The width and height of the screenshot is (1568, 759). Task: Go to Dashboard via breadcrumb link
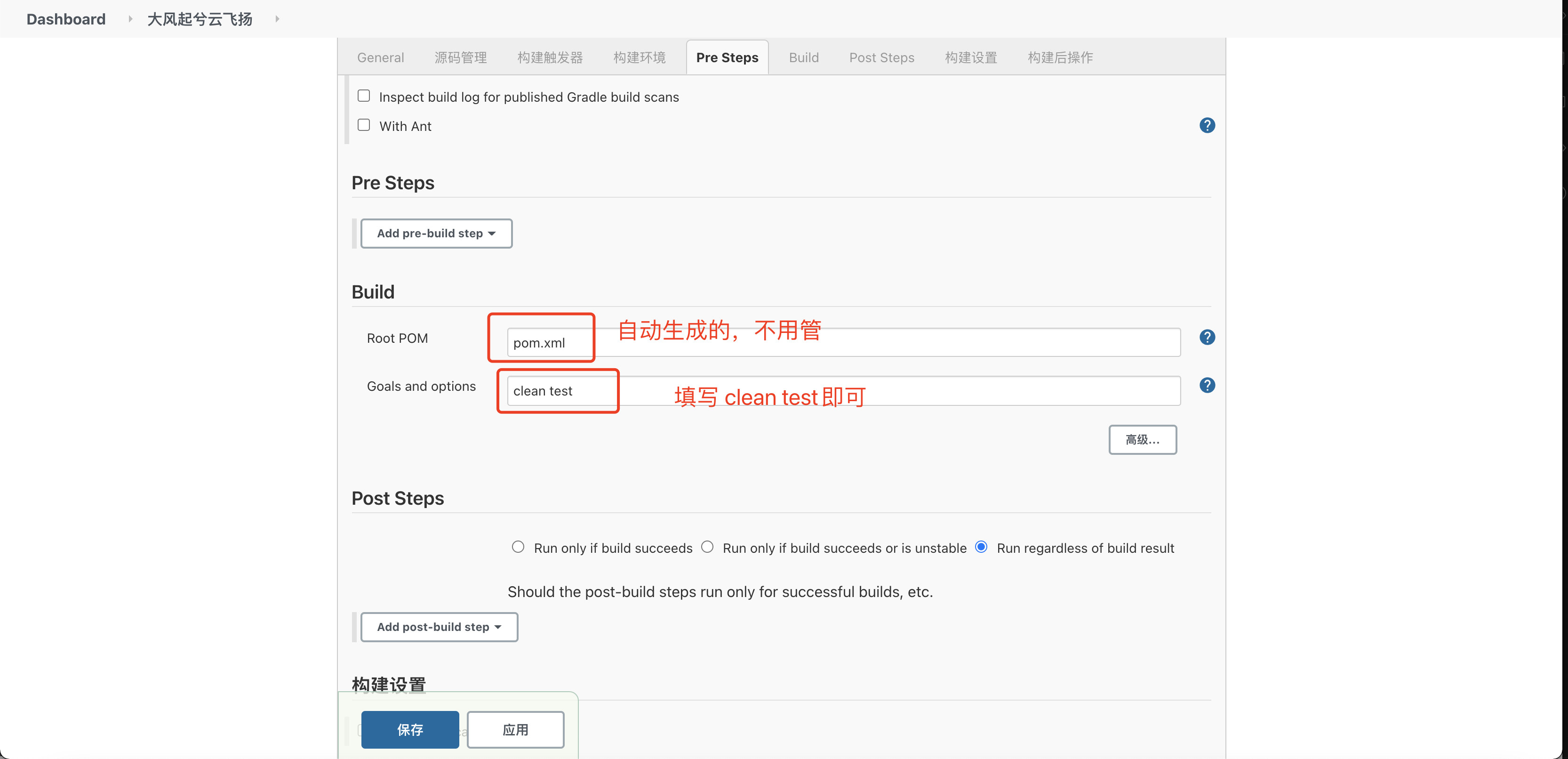pyautogui.click(x=65, y=19)
